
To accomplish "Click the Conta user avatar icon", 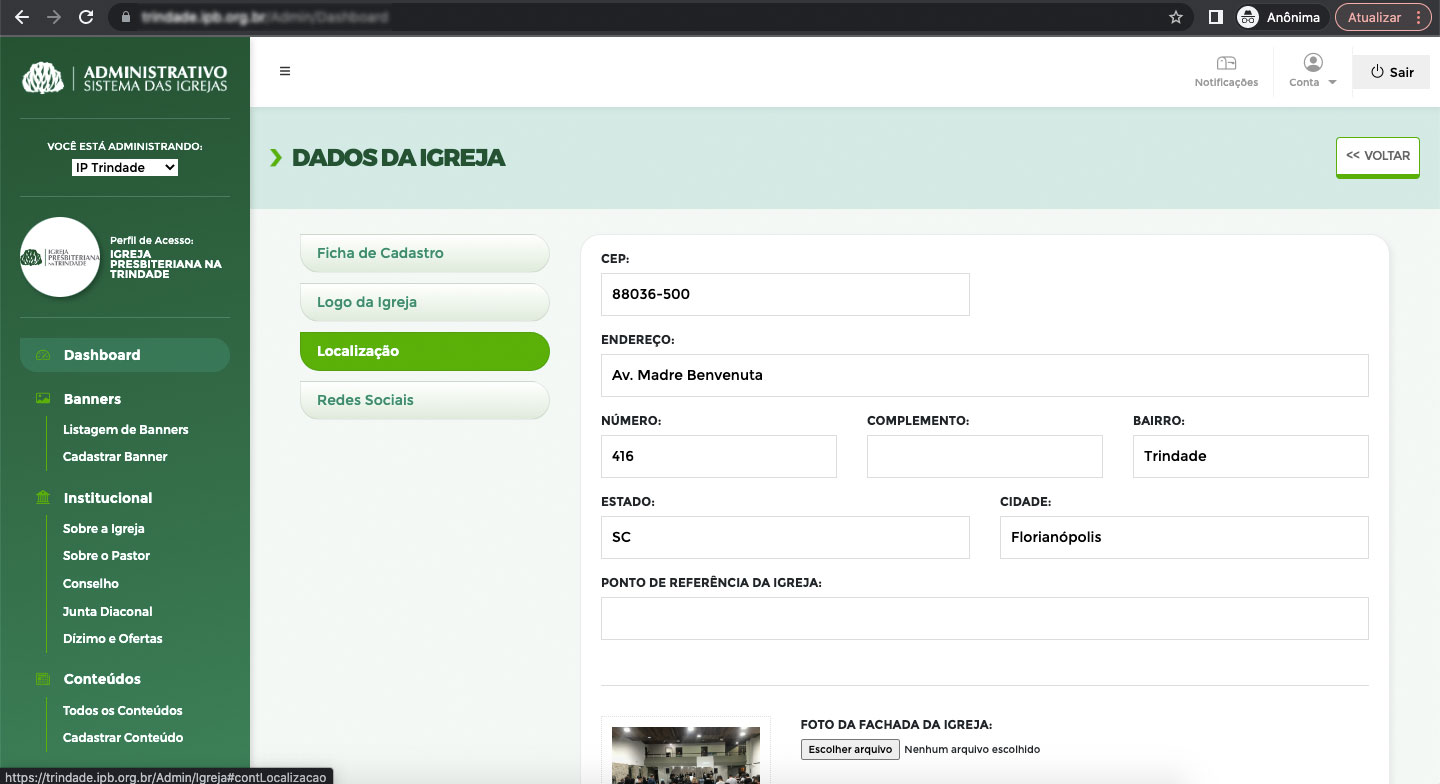I will click(x=1312, y=63).
